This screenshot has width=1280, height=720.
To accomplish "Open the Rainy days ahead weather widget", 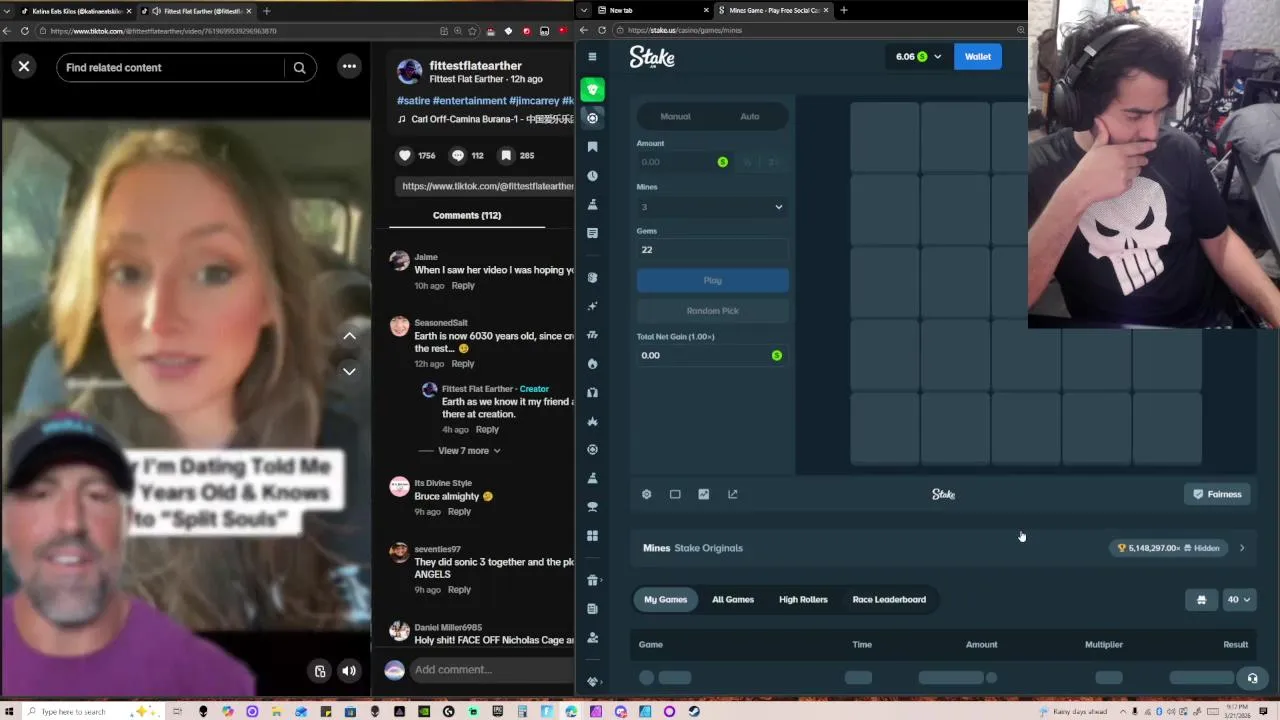I will point(1074,711).
